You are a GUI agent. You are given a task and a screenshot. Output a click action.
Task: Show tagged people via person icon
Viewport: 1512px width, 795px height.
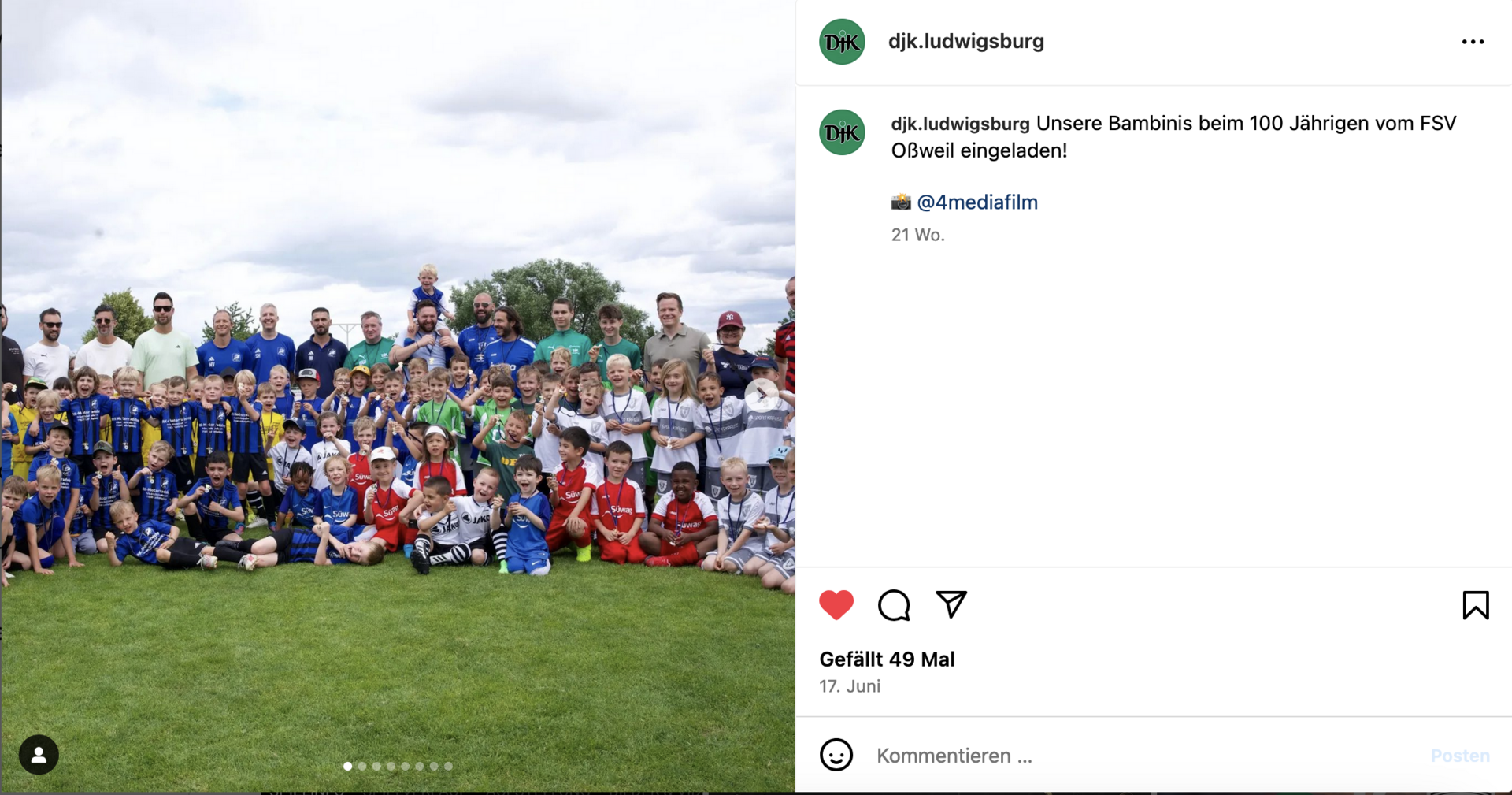point(39,755)
